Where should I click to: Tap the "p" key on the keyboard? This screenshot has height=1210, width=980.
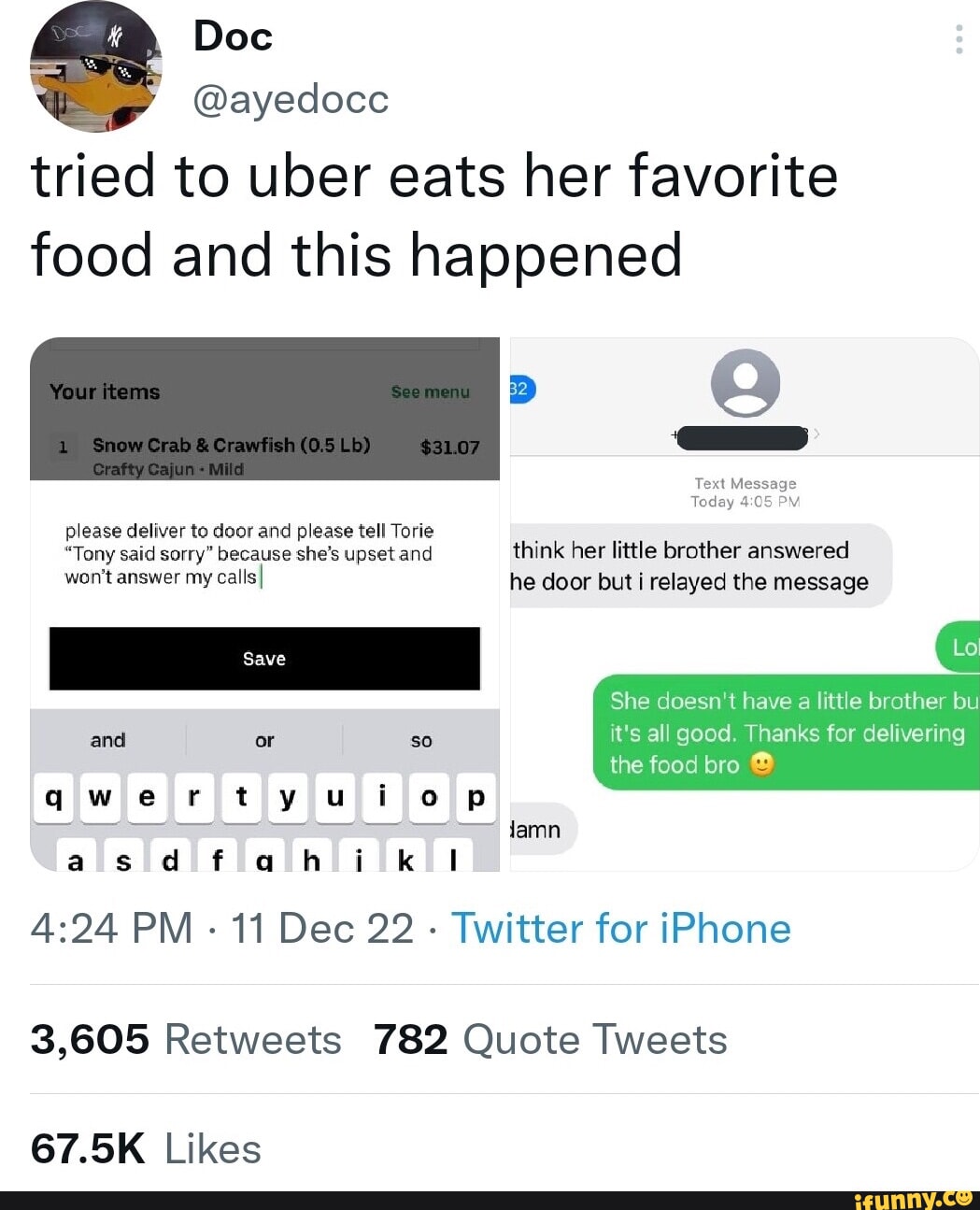pyautogui.click(x=476, y=798)
